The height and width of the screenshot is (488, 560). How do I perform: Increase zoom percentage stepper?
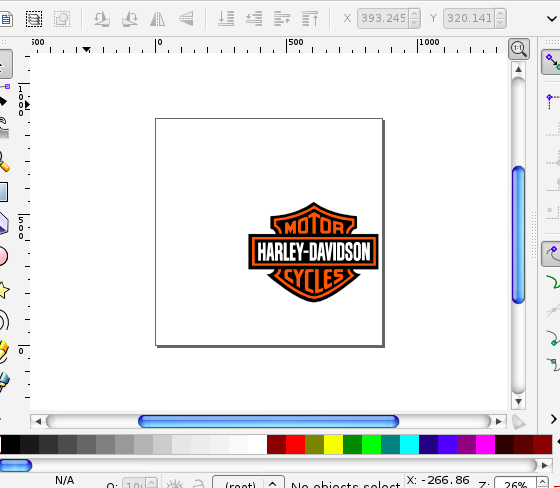(542, 482)
